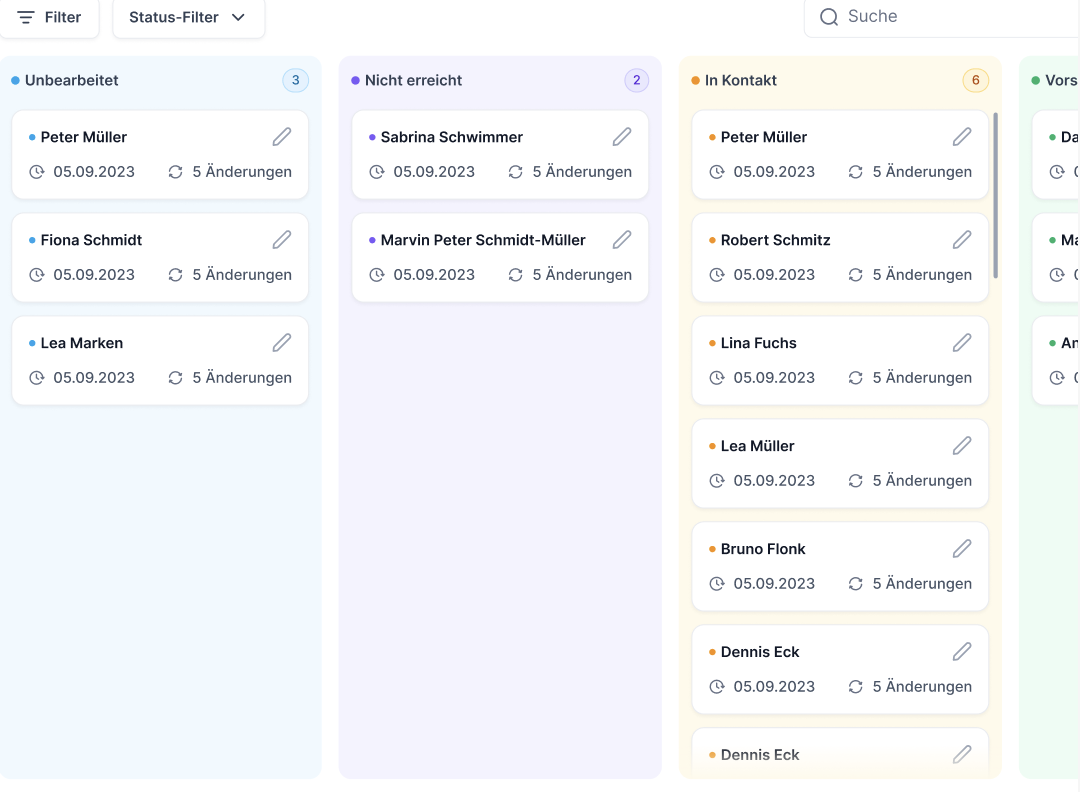The image size is (1080, 792).
Task: Click 5 Änderungen on Fiona Schmidt card
Action: coord(242,275)
